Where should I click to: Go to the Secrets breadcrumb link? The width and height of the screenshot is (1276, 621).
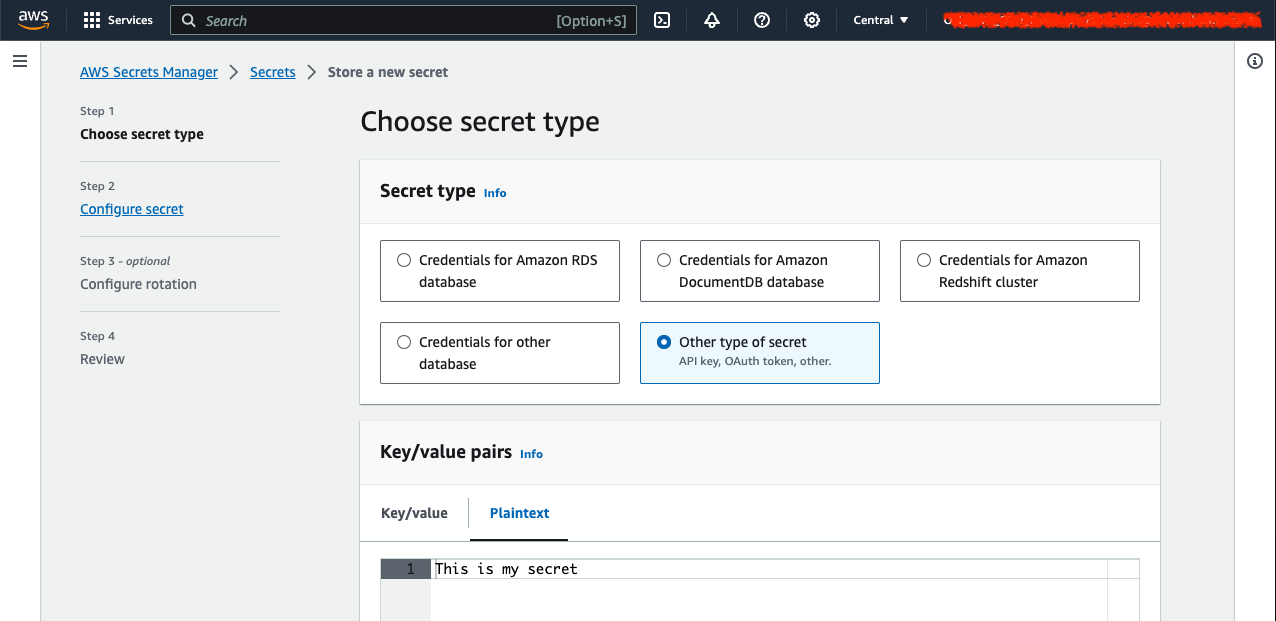coord(273,72)
